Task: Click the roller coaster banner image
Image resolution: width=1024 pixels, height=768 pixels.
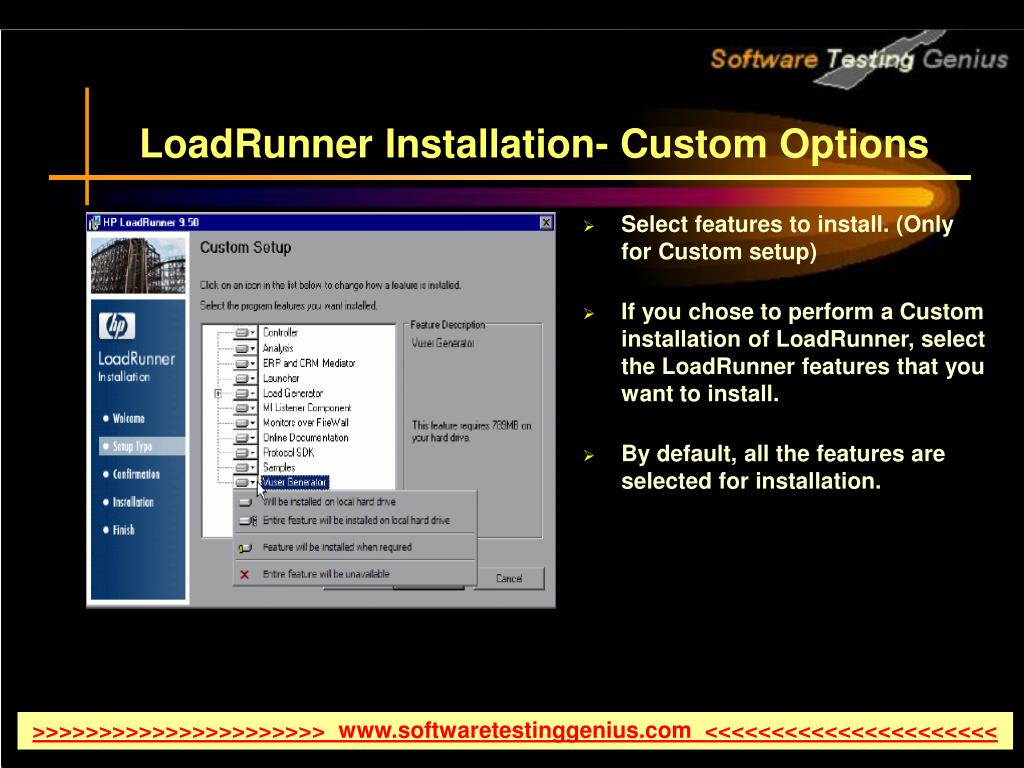Action: 138,266
